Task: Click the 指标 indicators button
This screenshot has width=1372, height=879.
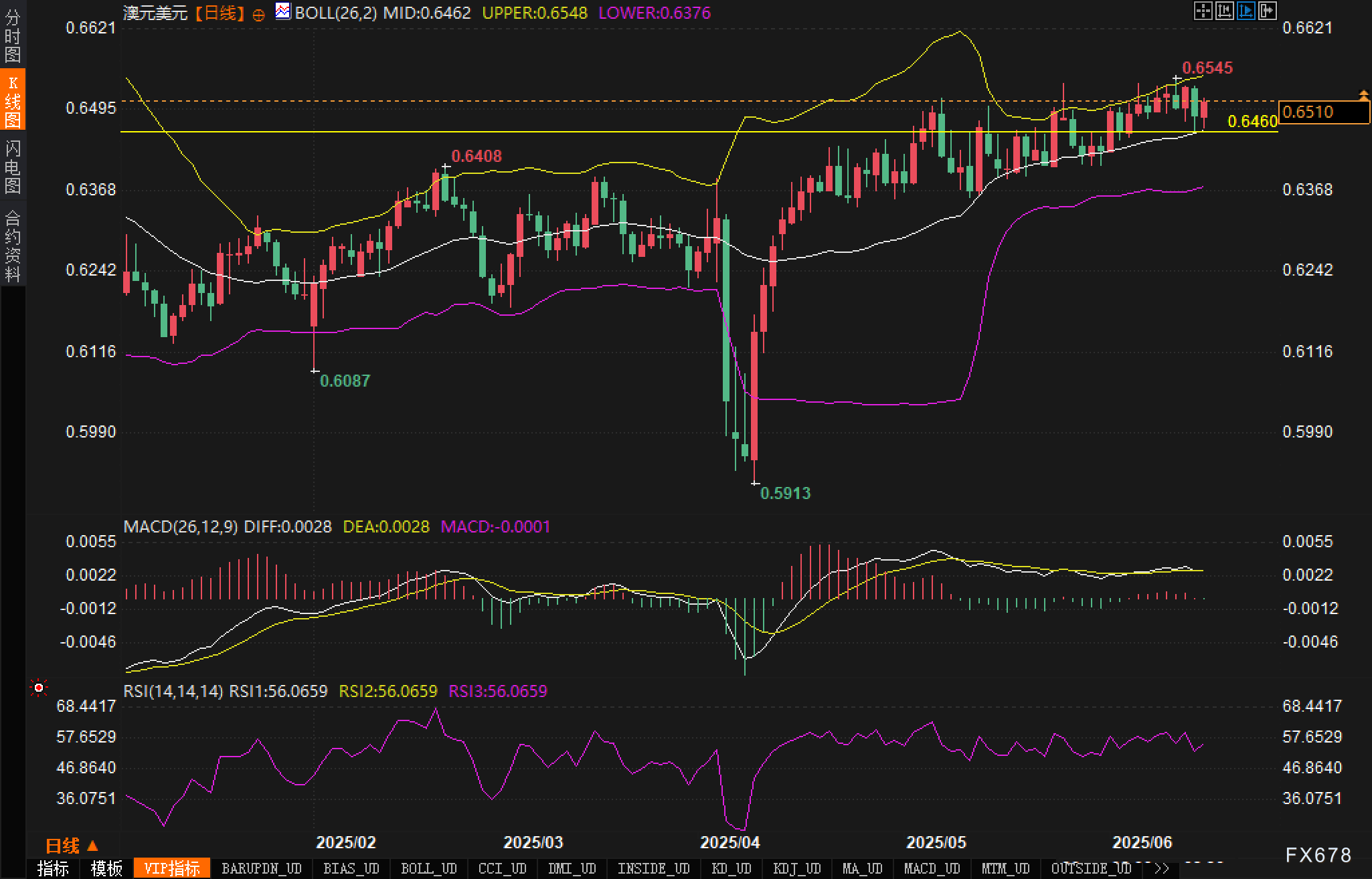Action: pyautogui.click(x=53, y=868)
